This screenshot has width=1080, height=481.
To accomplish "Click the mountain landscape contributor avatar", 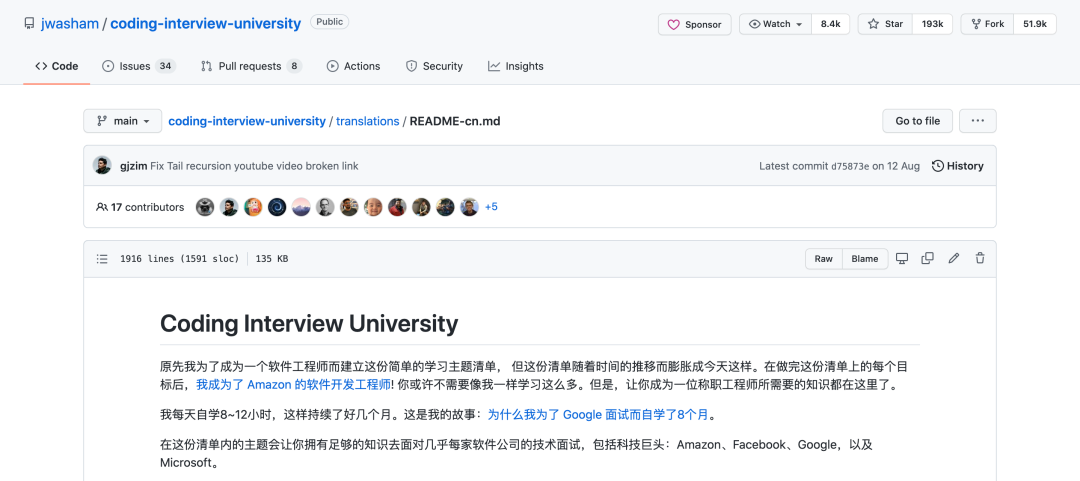I will pyautogui.click(x=301, y=207).
